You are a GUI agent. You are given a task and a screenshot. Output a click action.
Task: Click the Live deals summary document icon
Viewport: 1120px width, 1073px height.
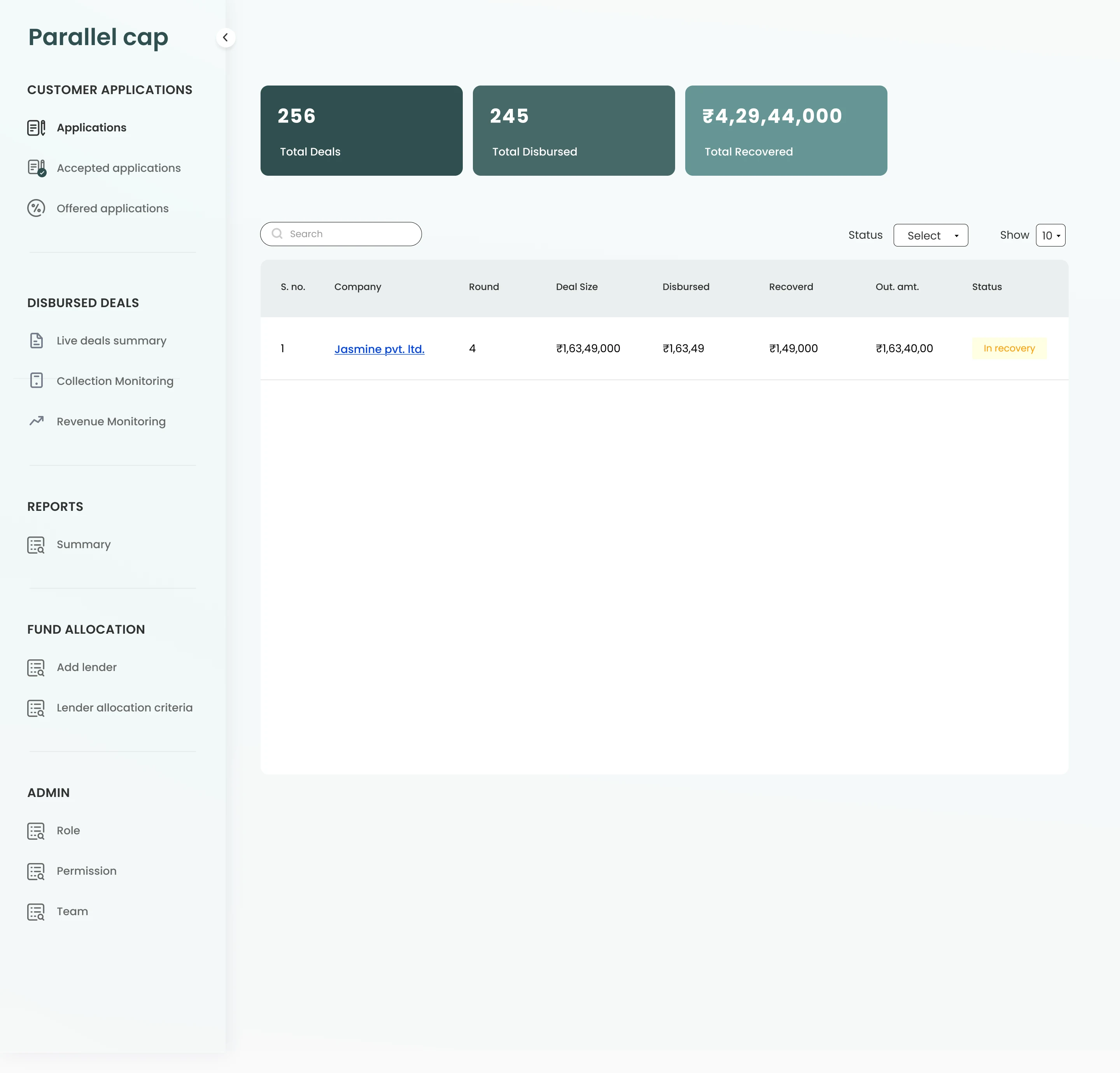[37, 341]
